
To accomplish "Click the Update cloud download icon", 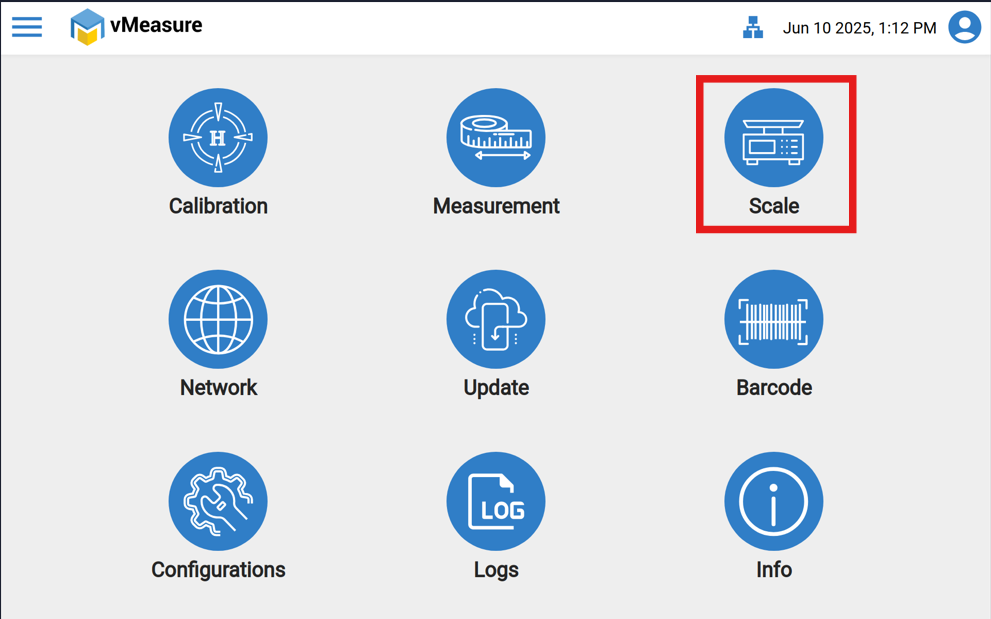I will (496, 320).
